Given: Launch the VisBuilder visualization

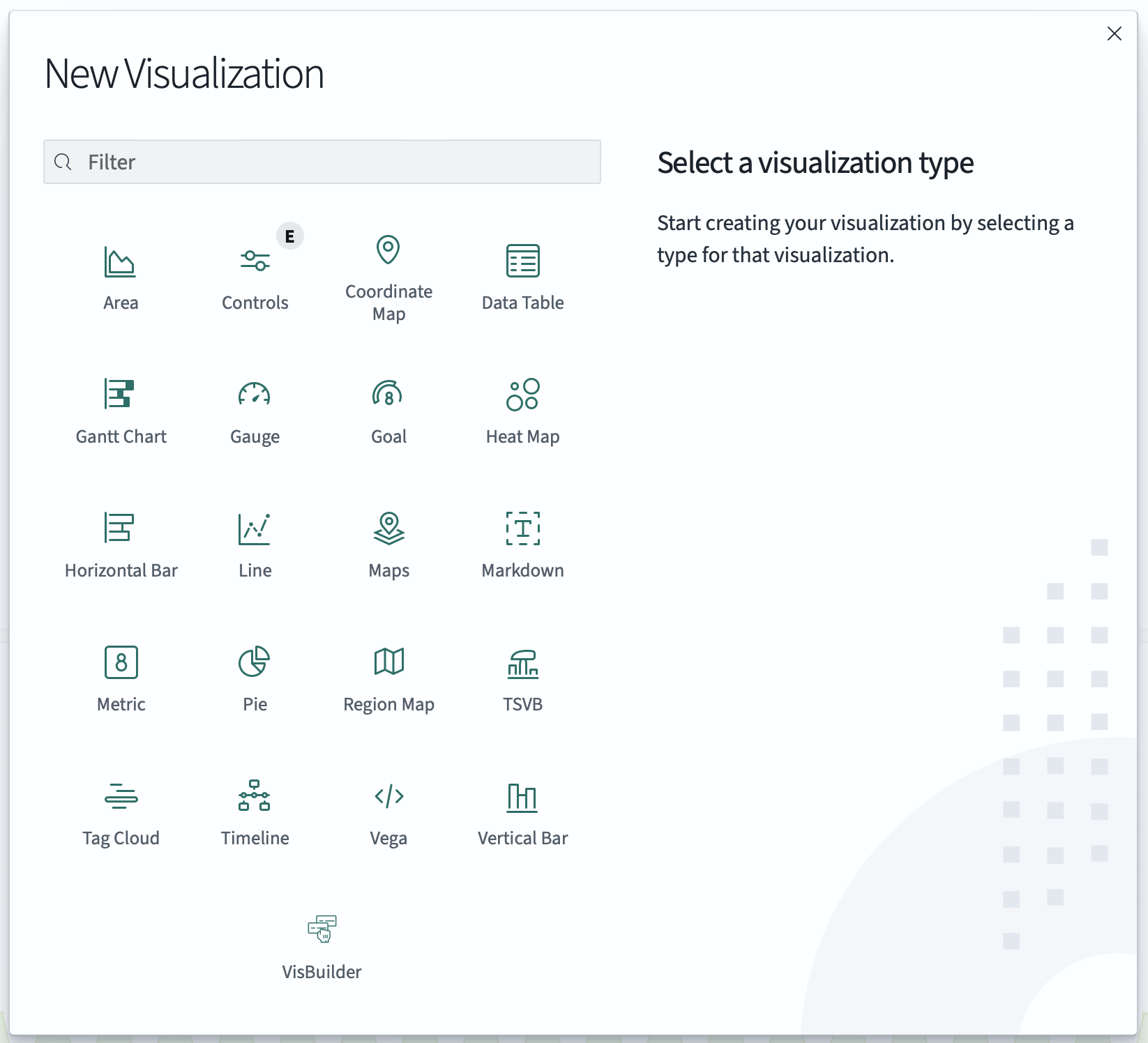Looking at the screenshot, I should pyautogui.click(x=322, y=931).
